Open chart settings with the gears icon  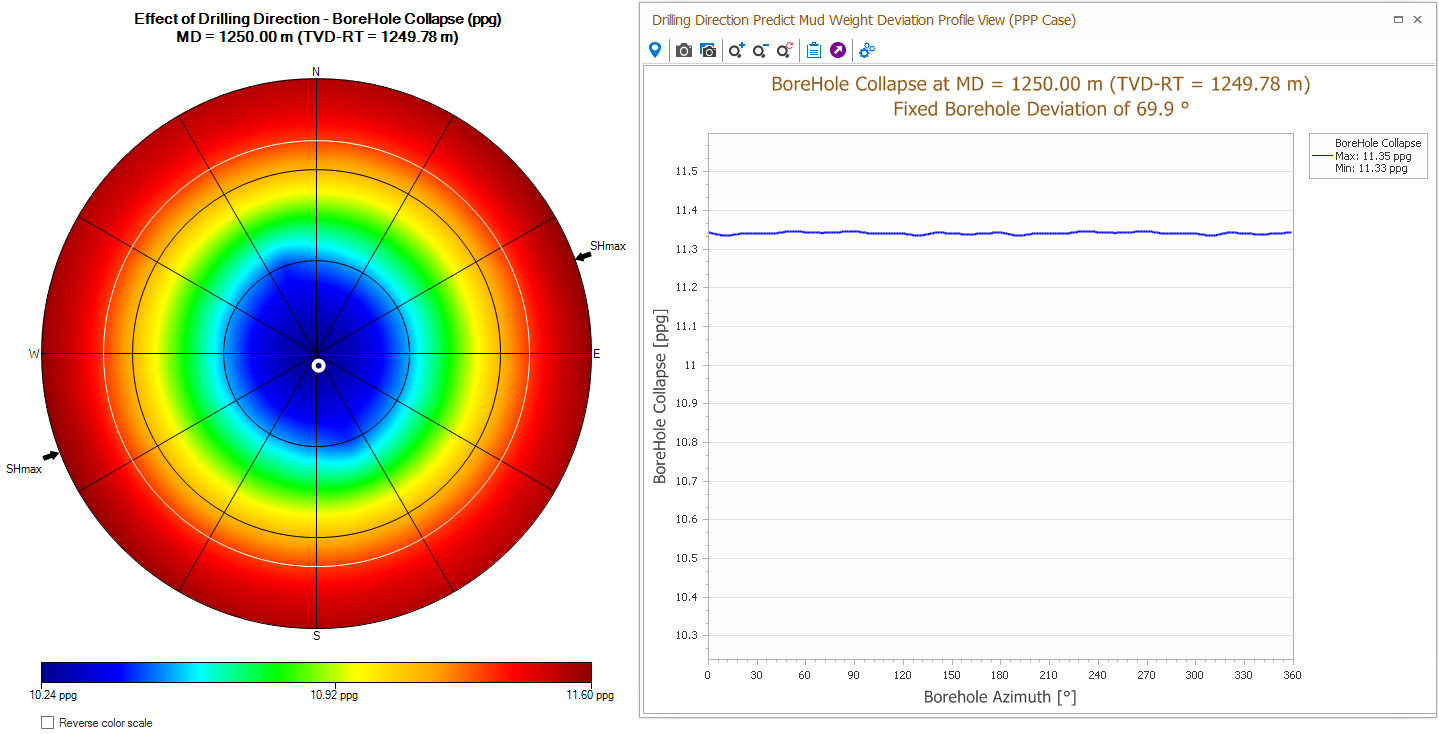[867, 50]
